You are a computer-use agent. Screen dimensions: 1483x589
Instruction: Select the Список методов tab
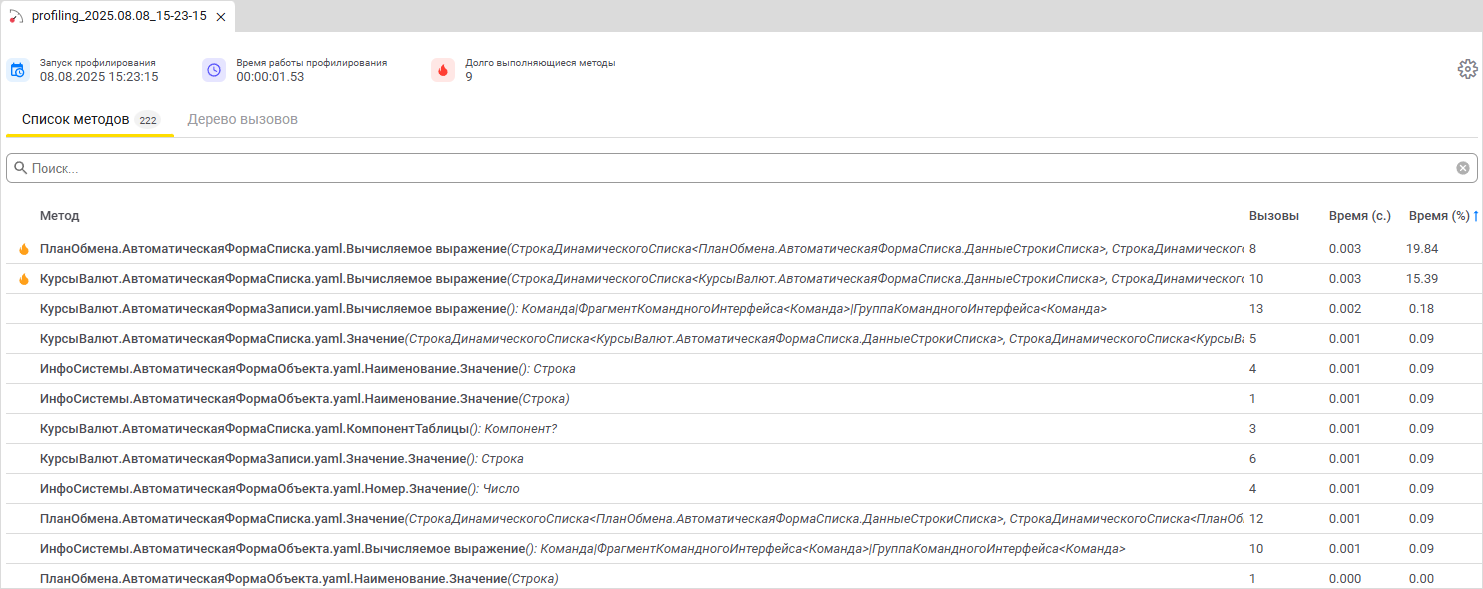76,119
